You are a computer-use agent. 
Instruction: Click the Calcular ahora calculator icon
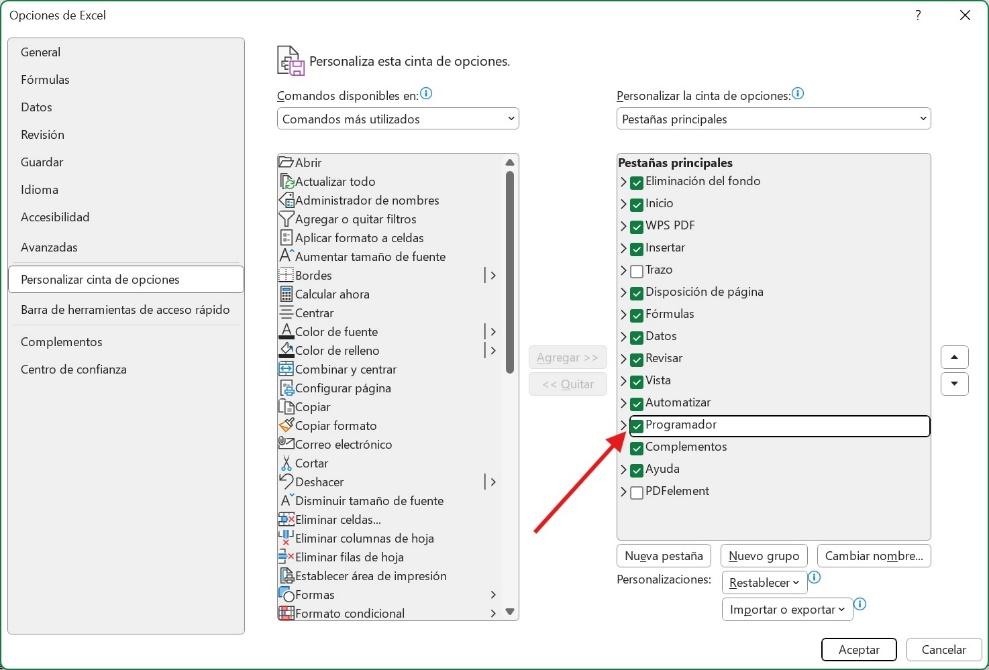click(286, 294)
